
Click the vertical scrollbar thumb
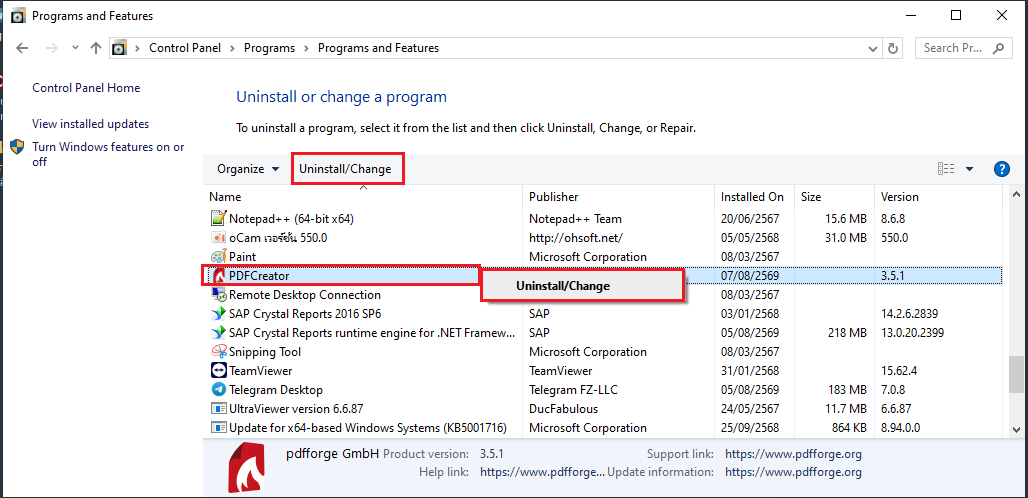coord(1016,375)
